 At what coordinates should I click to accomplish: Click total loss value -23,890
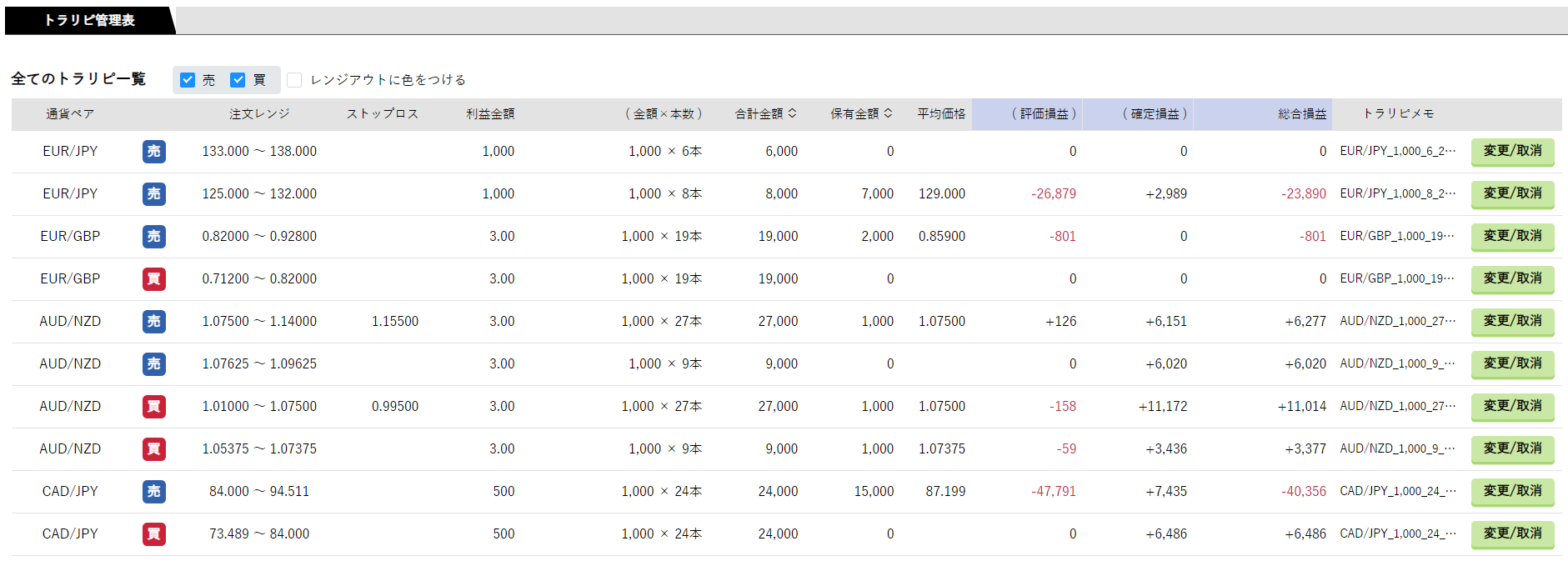(x=1304, y=194)
